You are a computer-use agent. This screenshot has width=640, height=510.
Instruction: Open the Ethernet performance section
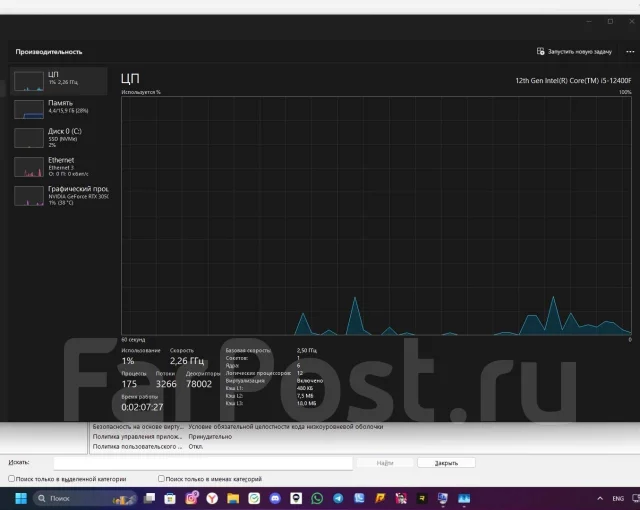(59, 167)
